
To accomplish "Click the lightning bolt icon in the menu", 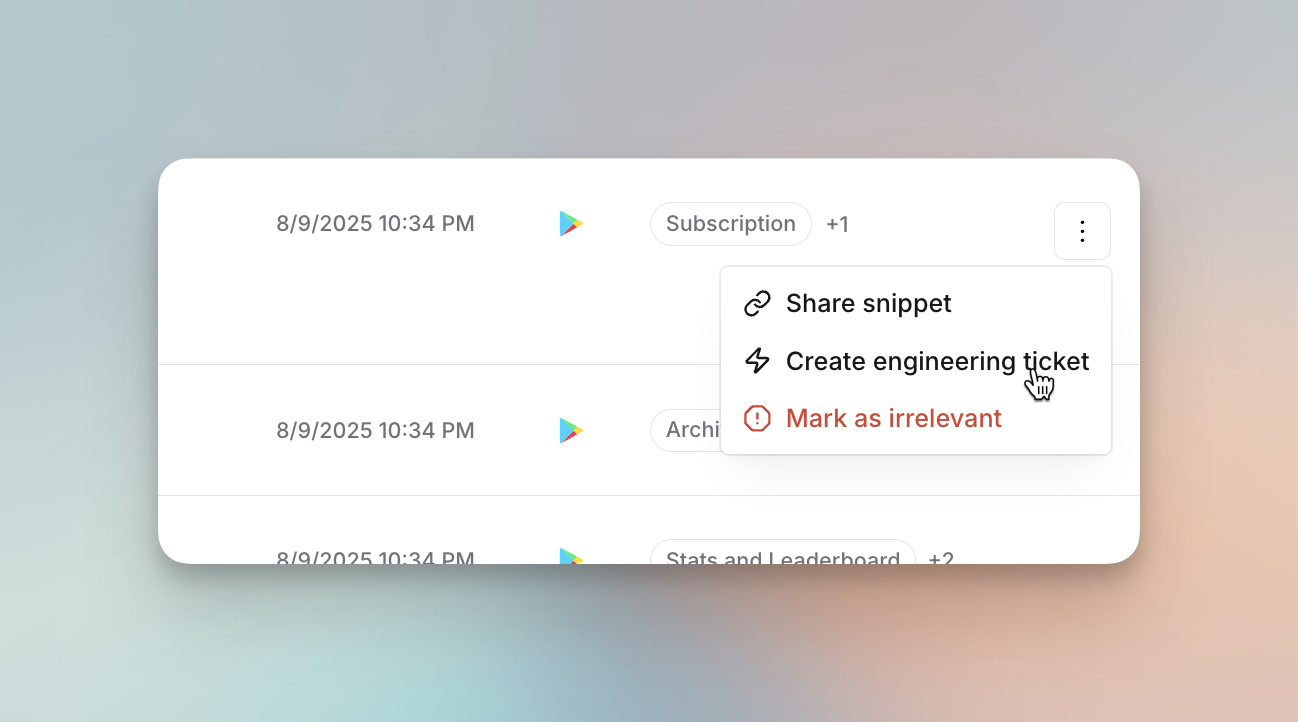I will [758, 361].
